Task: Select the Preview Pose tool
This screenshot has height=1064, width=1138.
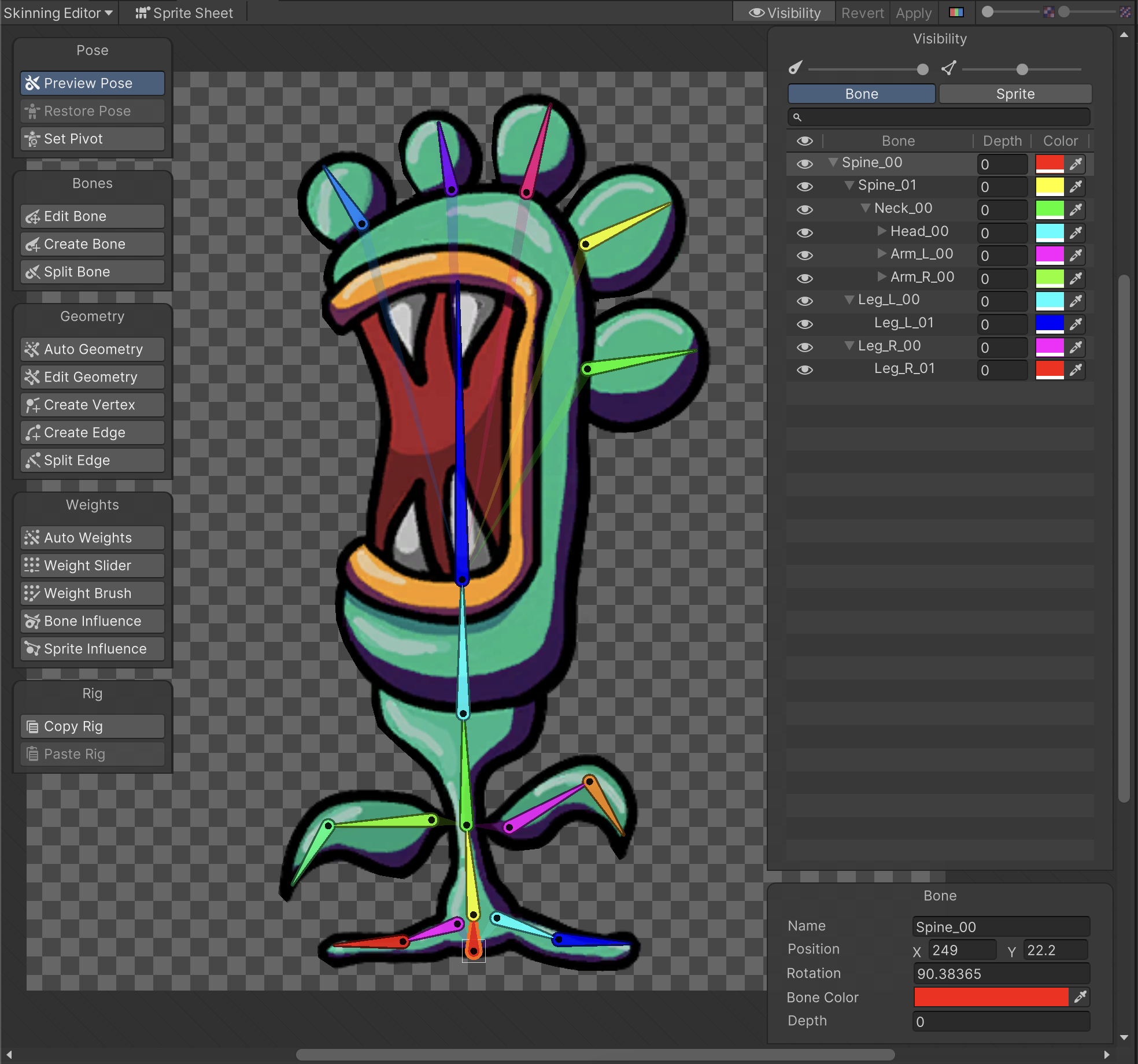Action: (92, 83)
